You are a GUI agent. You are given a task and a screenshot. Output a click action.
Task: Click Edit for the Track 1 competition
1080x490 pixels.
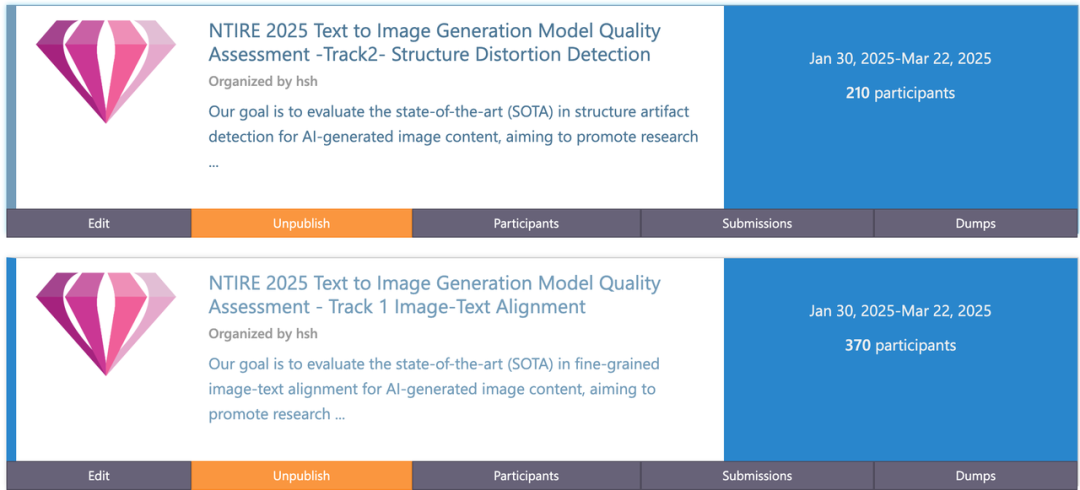pos(98,476)
